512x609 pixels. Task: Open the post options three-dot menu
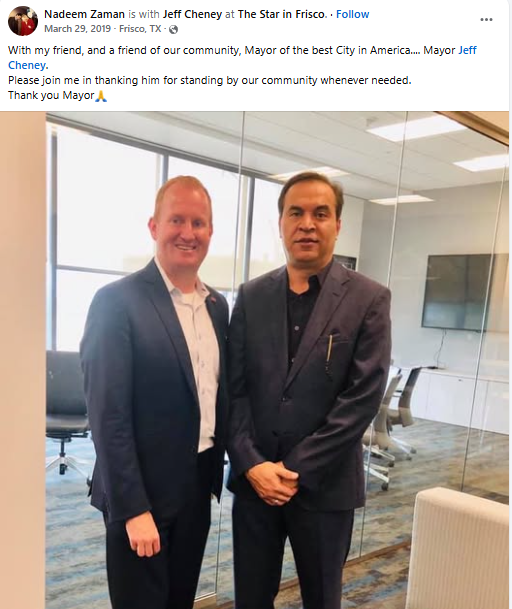pos(486,19)
